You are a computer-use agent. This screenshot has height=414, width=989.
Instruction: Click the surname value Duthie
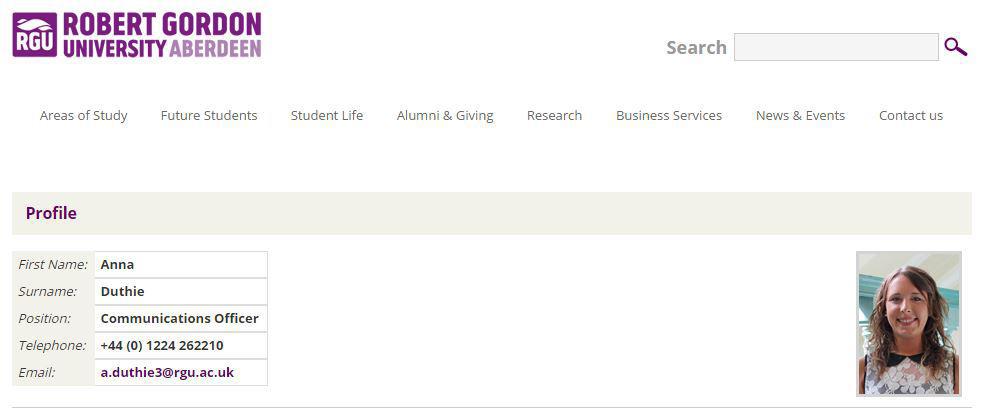tap(122, 292)
